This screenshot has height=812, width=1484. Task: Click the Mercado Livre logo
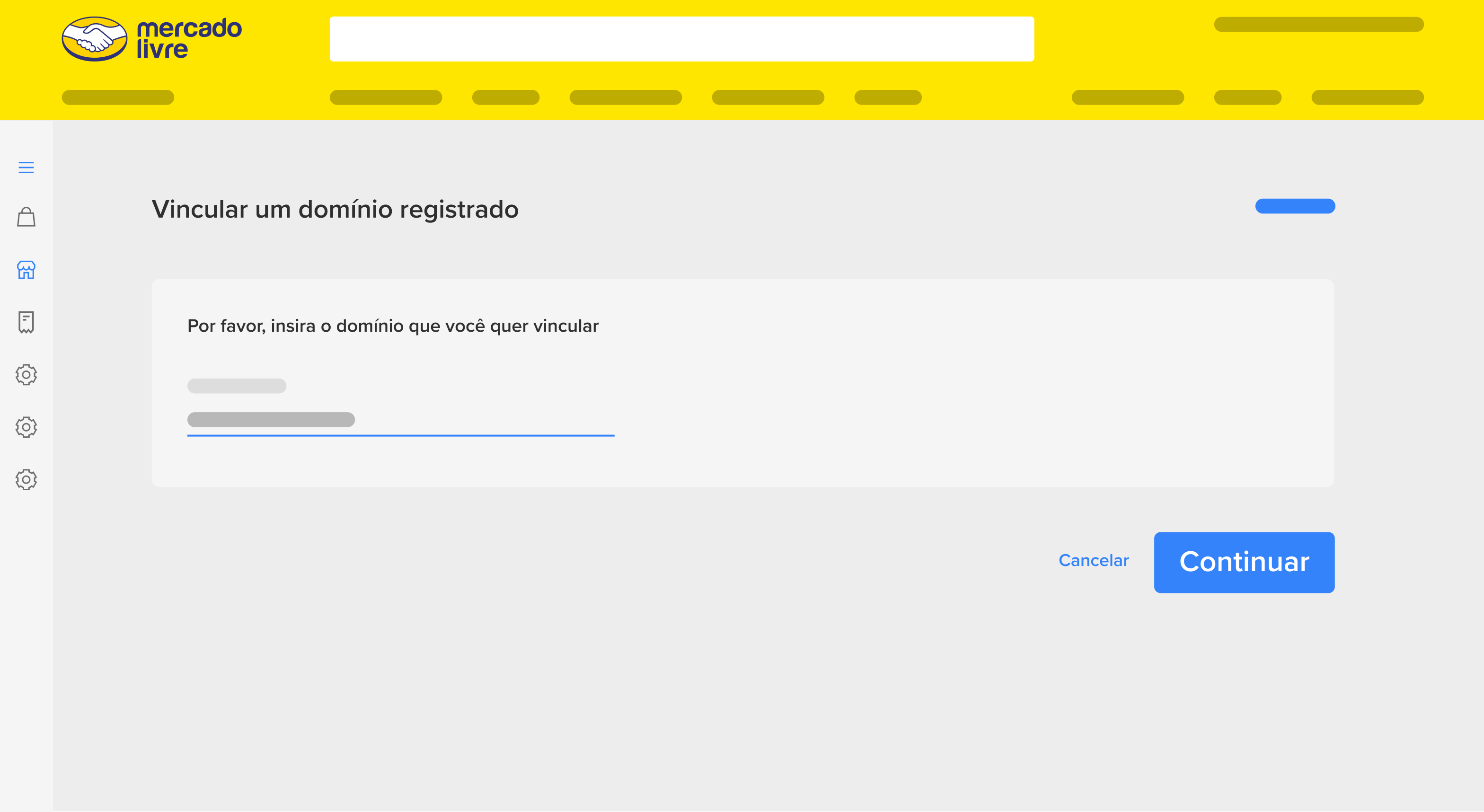coord(152,39)
